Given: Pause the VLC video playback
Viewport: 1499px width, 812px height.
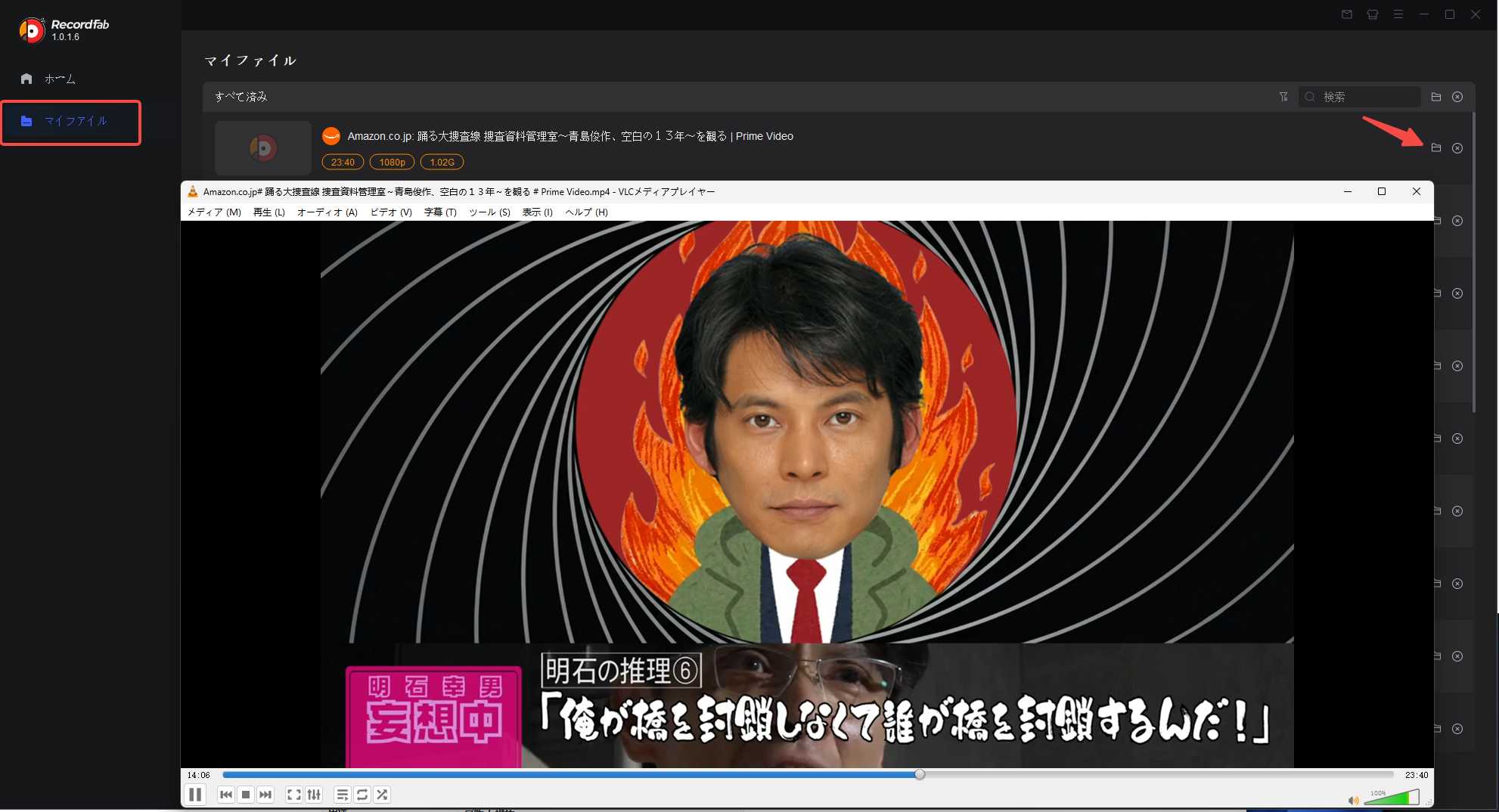Looking at the screenshot, I should [195, 795].
